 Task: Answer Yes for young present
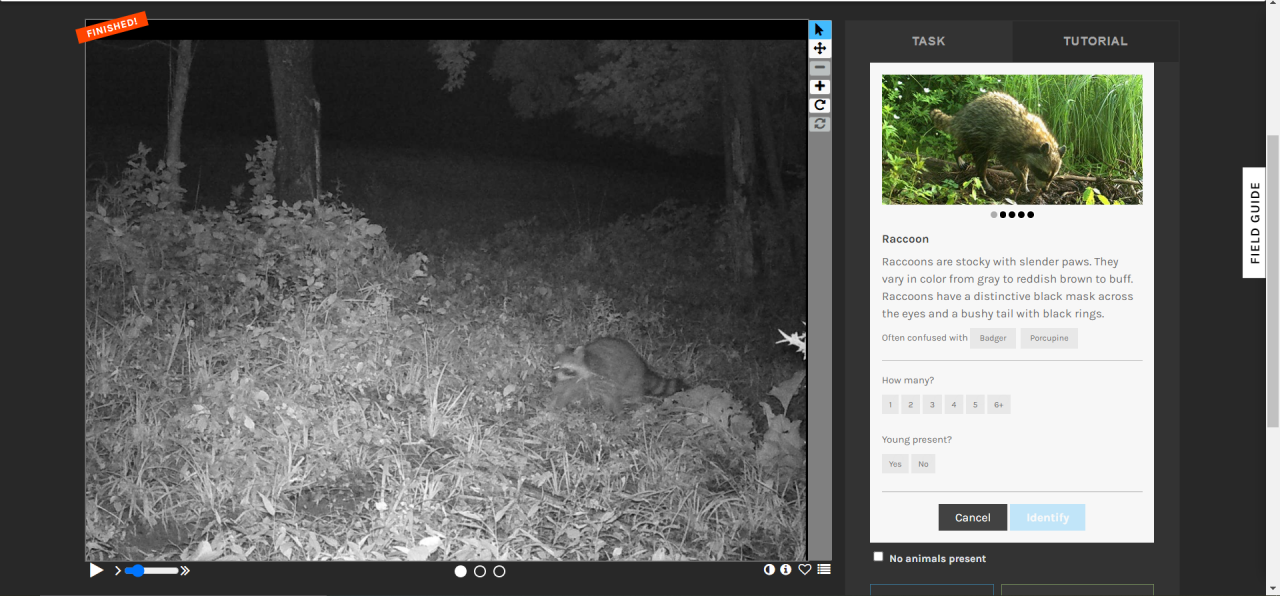[x=895, y=464]
